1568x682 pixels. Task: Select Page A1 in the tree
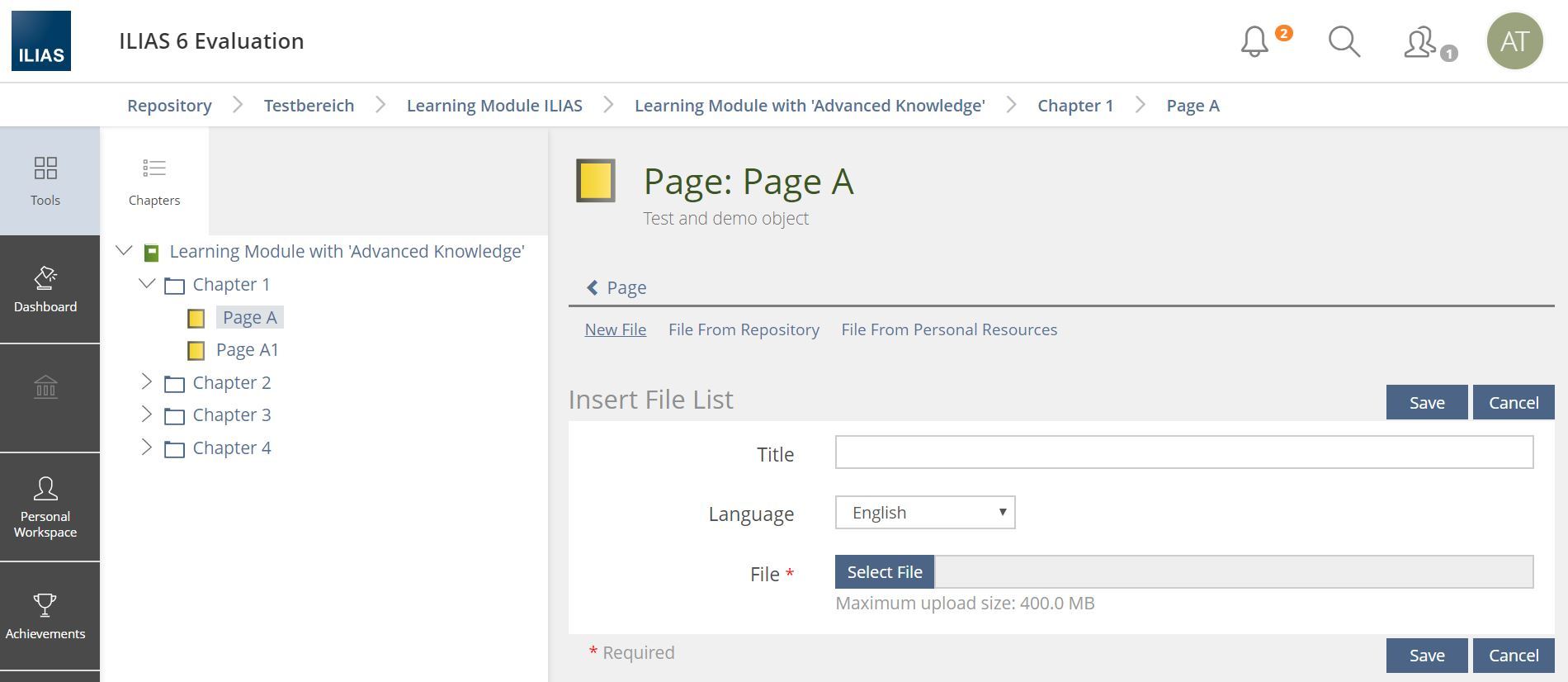tap(247, 350)
